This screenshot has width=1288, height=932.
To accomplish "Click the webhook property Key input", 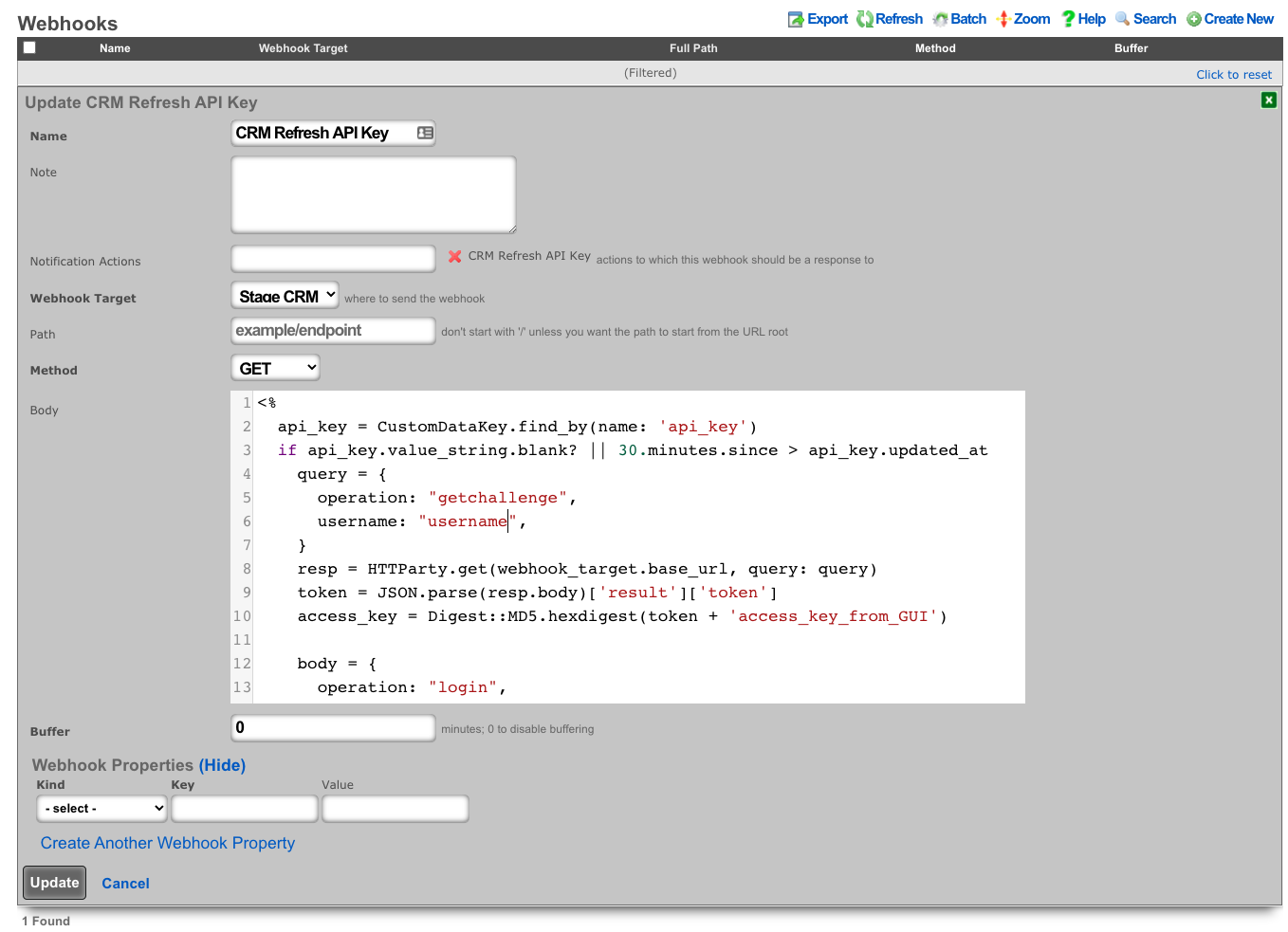I will [245, 809].
